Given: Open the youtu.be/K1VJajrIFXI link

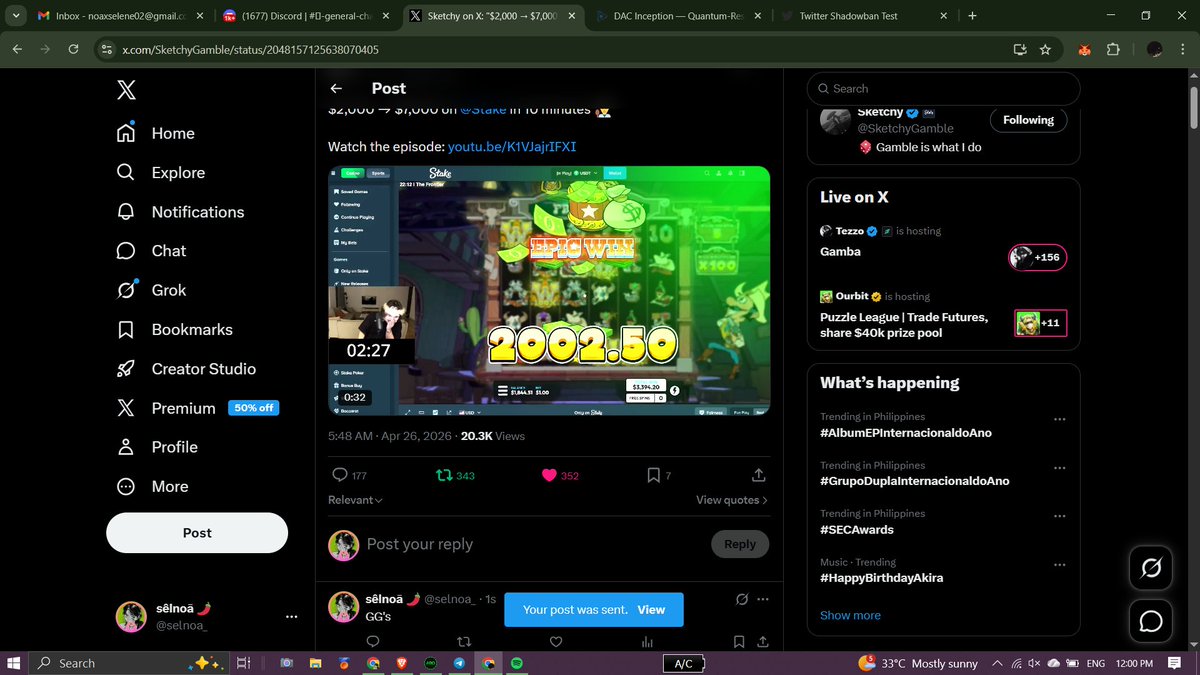Looking at the screenshot, I should pos(512,146).
